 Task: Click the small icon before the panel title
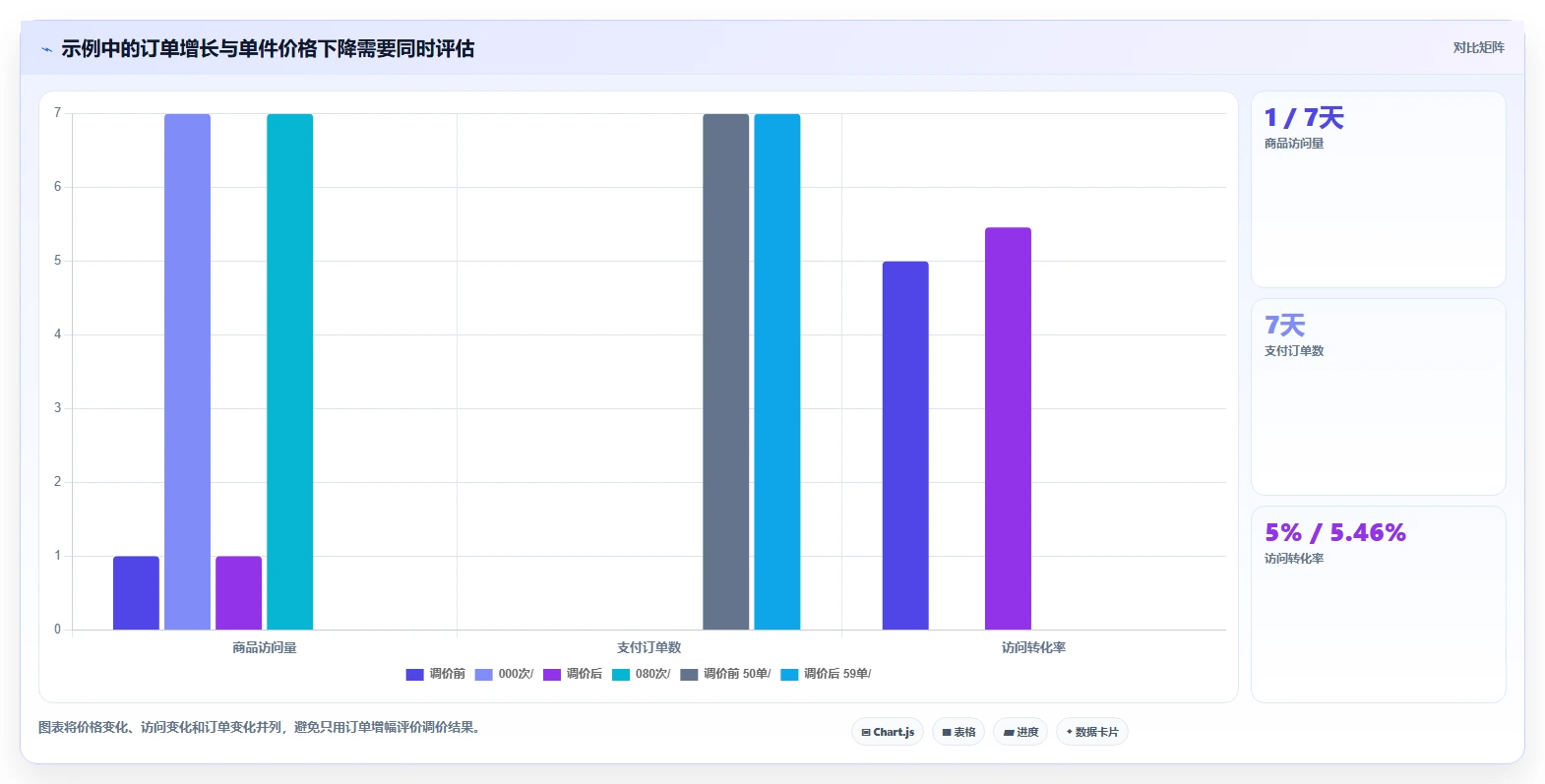(x=46, y=49)
